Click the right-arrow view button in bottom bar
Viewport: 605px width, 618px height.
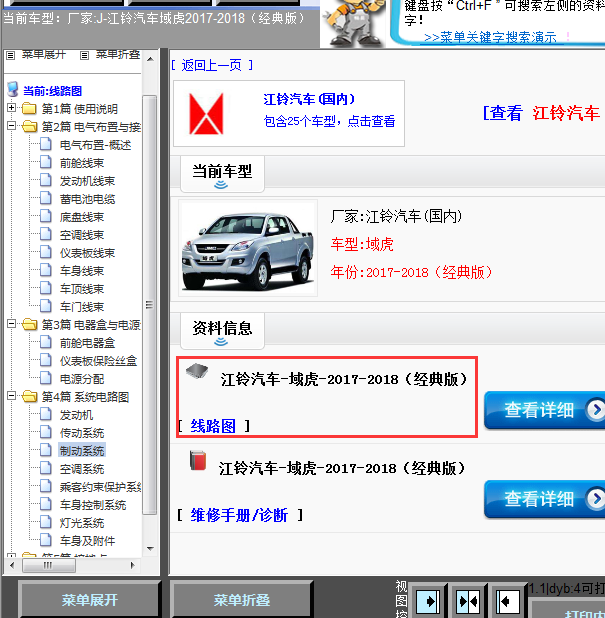coord(428,601)
